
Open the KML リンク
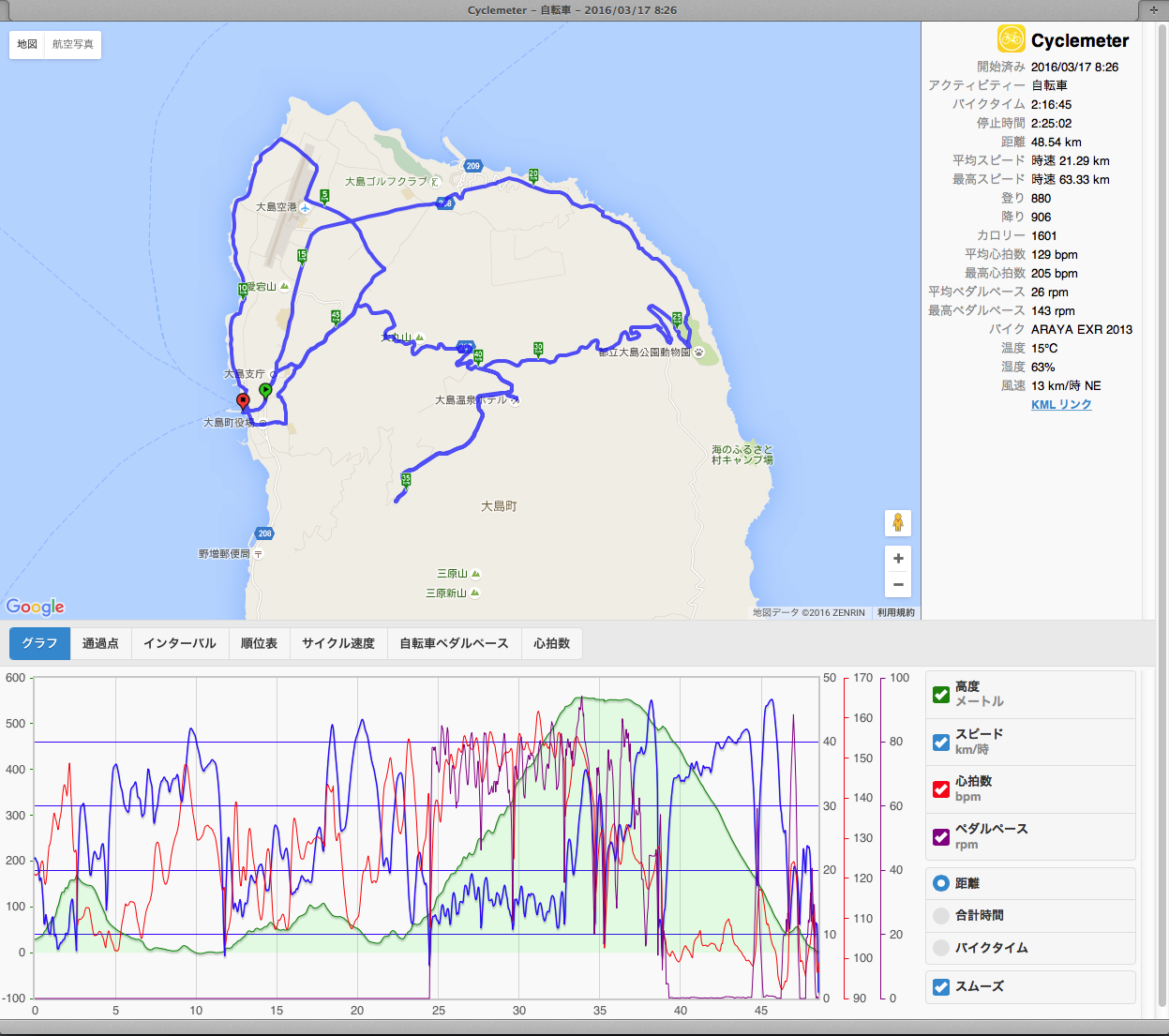click(1061, 404)
